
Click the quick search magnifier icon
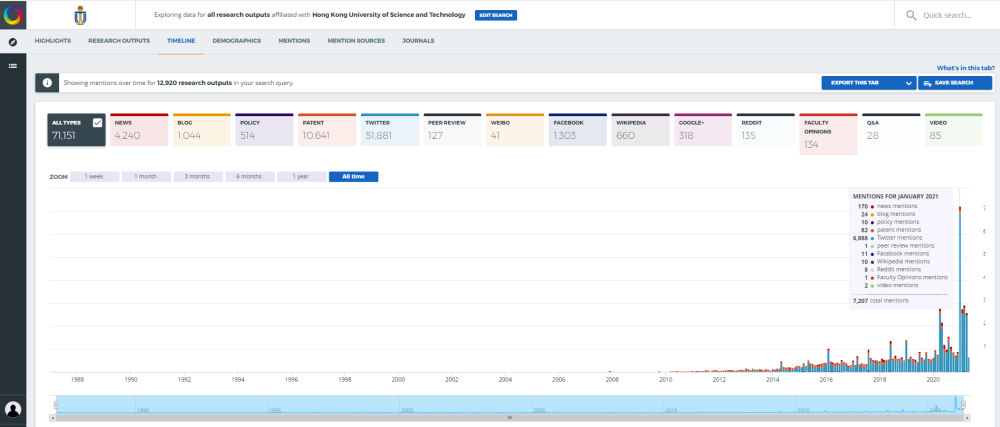[910, 16]
